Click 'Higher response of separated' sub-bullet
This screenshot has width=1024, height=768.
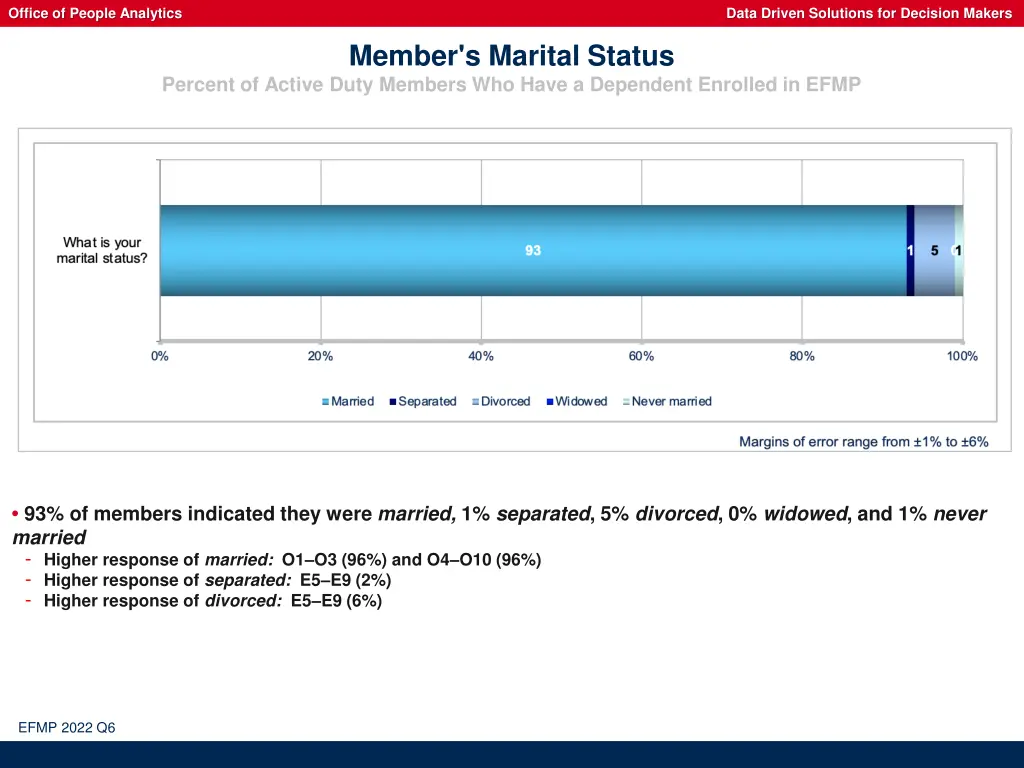click(x=217, y=581)
